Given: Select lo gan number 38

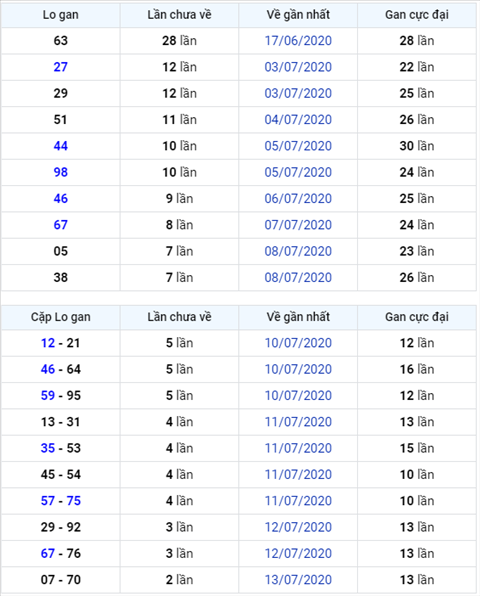Looking at the screenshot, I should (x=60, y=277).
